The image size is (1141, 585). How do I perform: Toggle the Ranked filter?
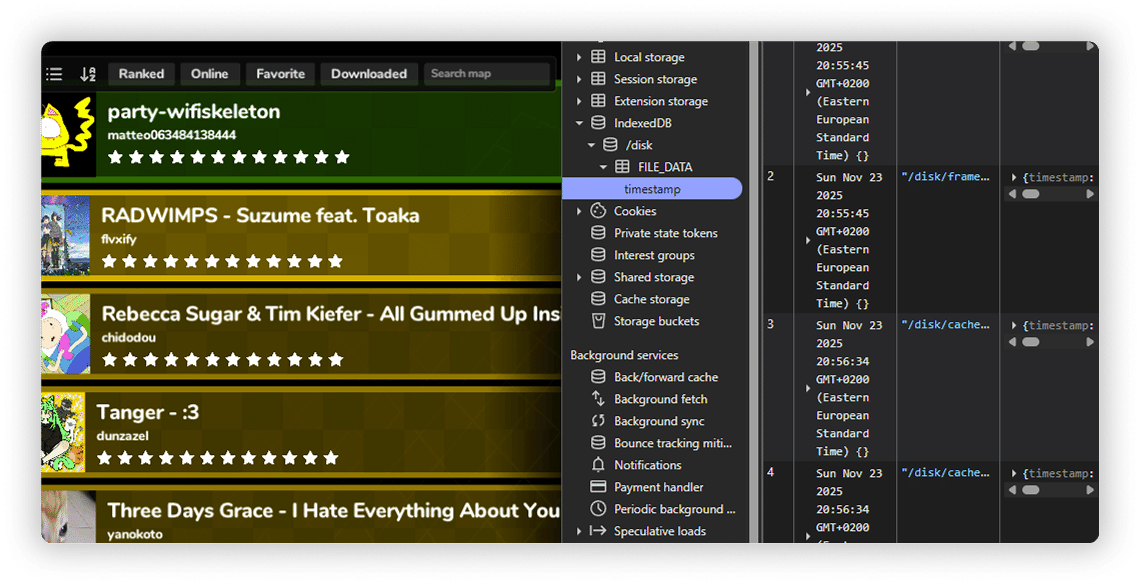coord(141,73)
